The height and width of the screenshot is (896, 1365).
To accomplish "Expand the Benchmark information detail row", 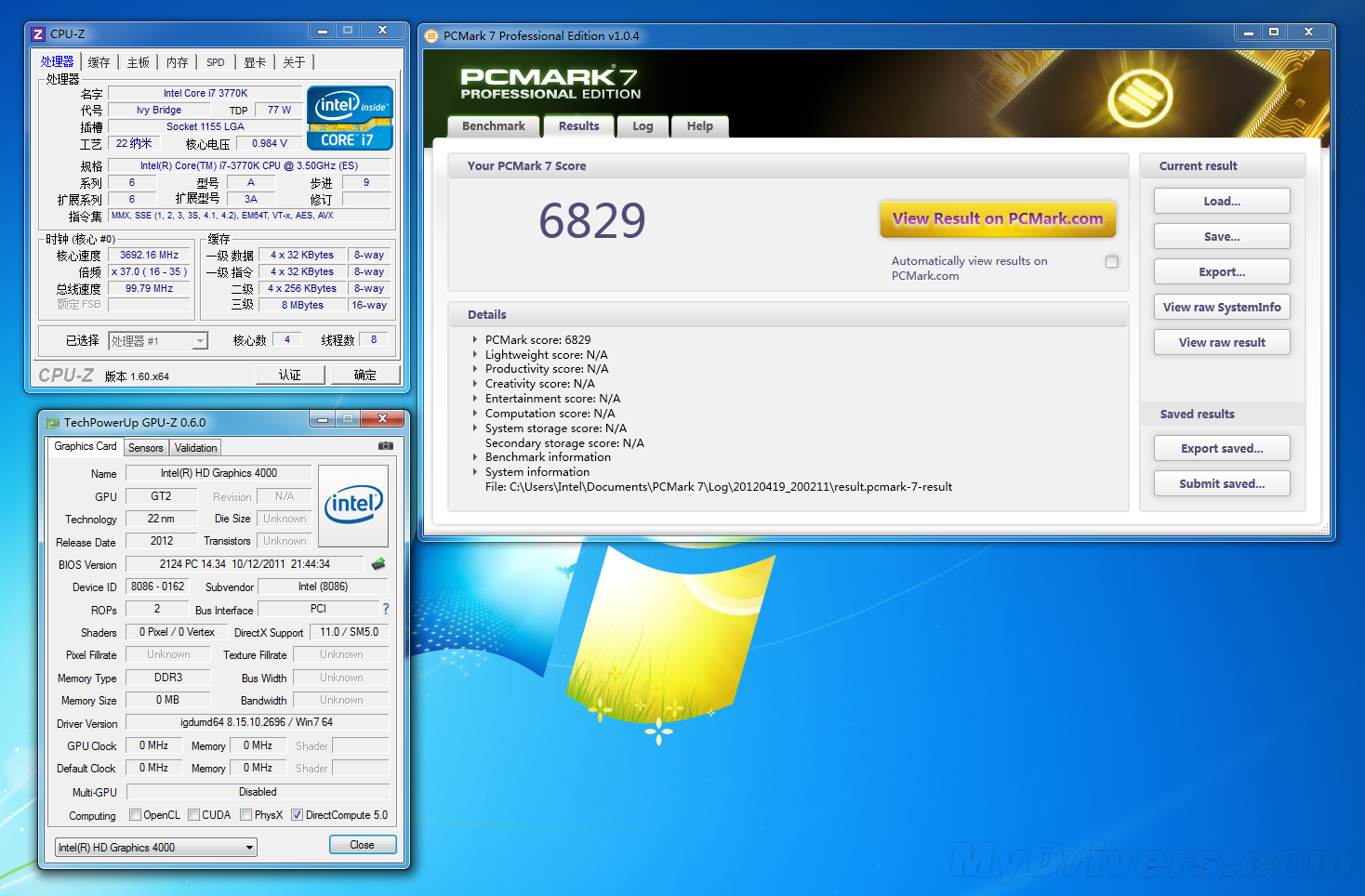I will (x=475, y=457).
